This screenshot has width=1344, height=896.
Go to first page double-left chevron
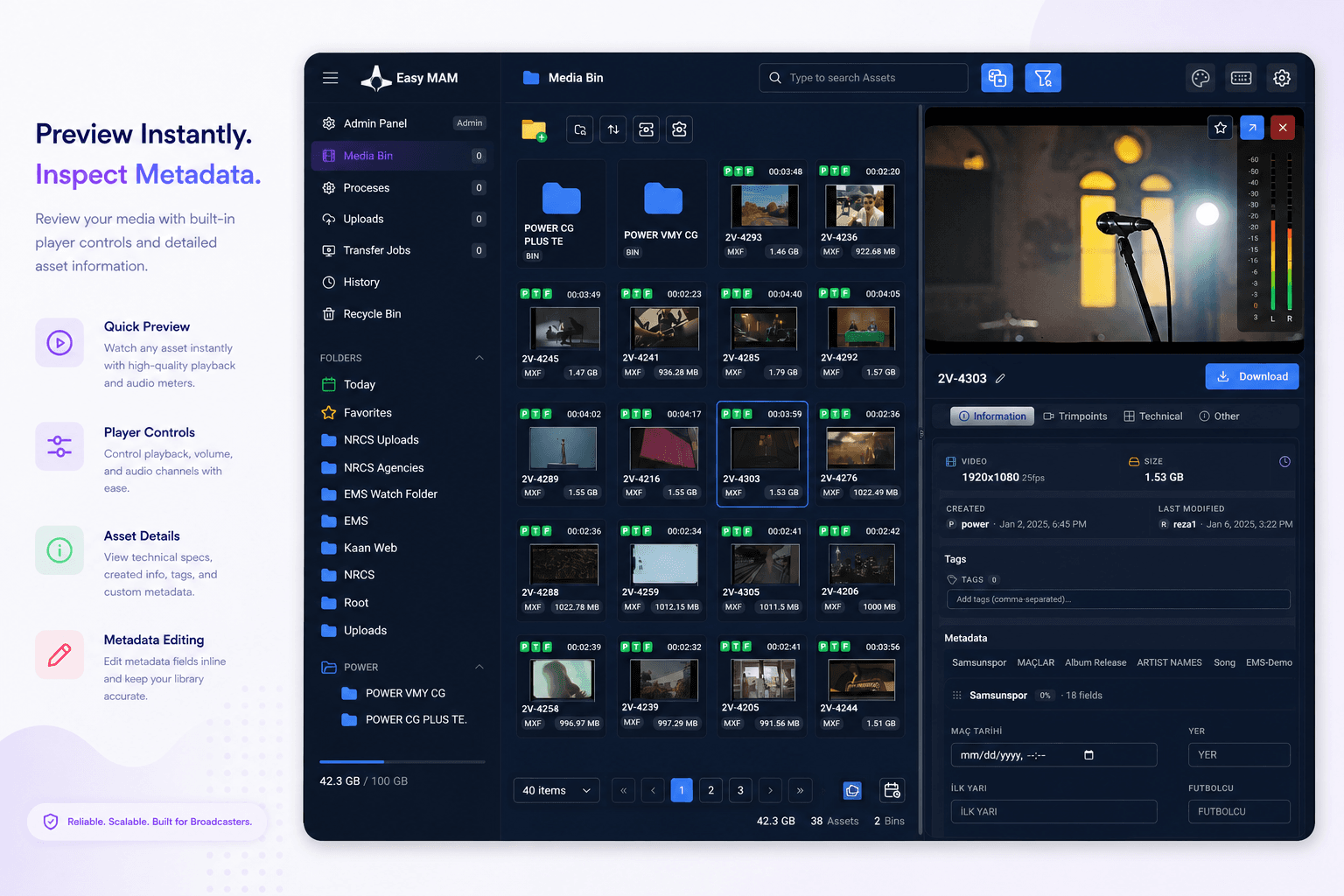[623, 790]
